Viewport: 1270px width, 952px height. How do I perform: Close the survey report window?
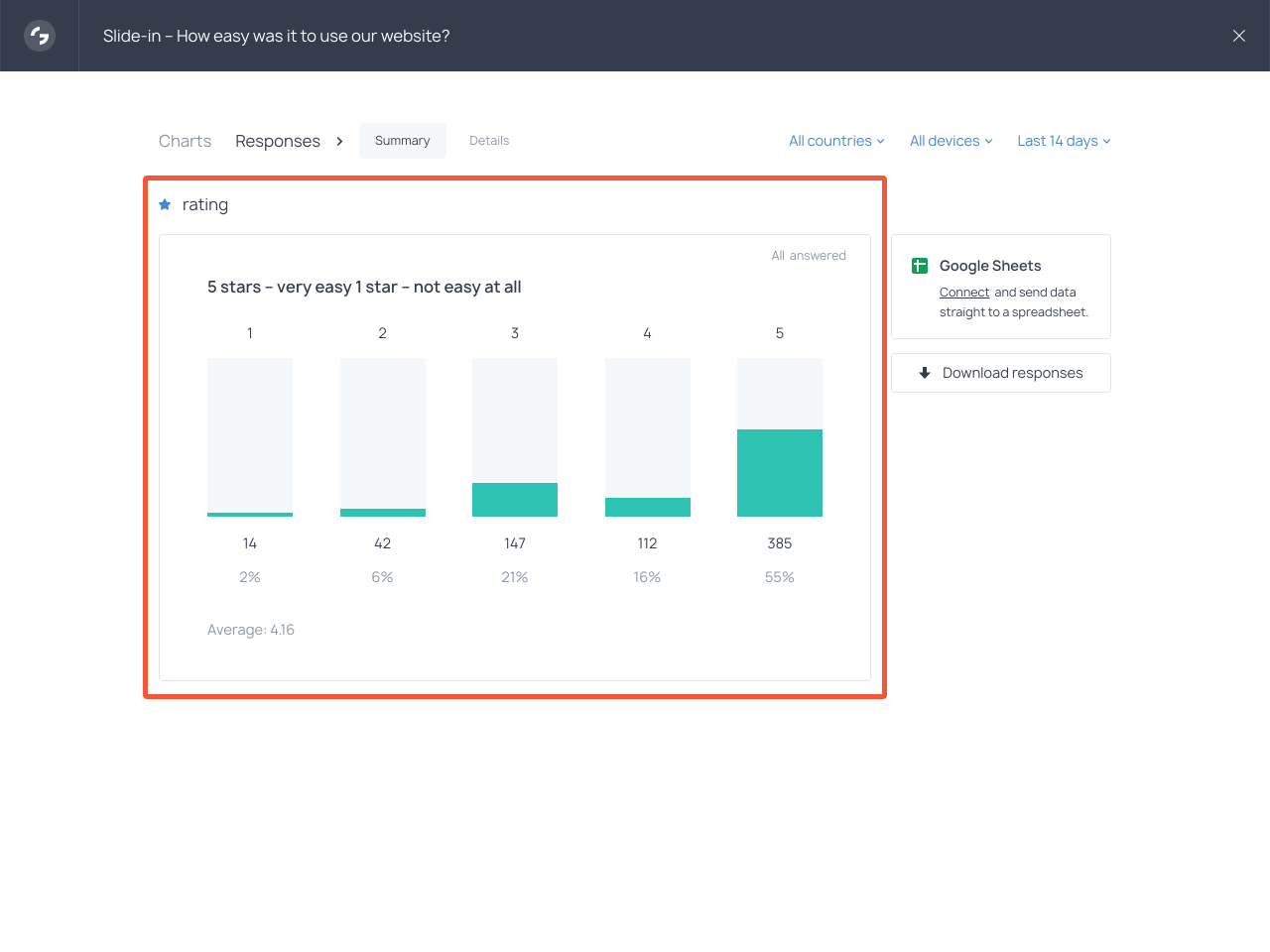[1238, 36]
